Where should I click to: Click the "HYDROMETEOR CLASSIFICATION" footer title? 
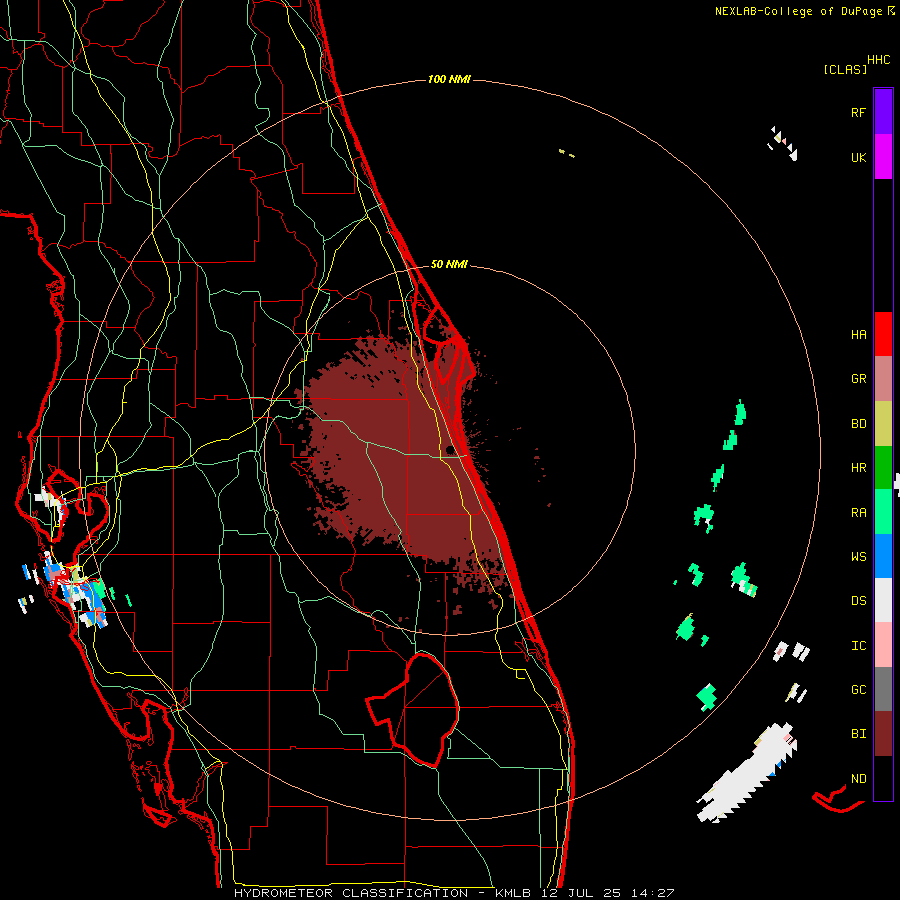pyautogui.click(x=350, y=893)
